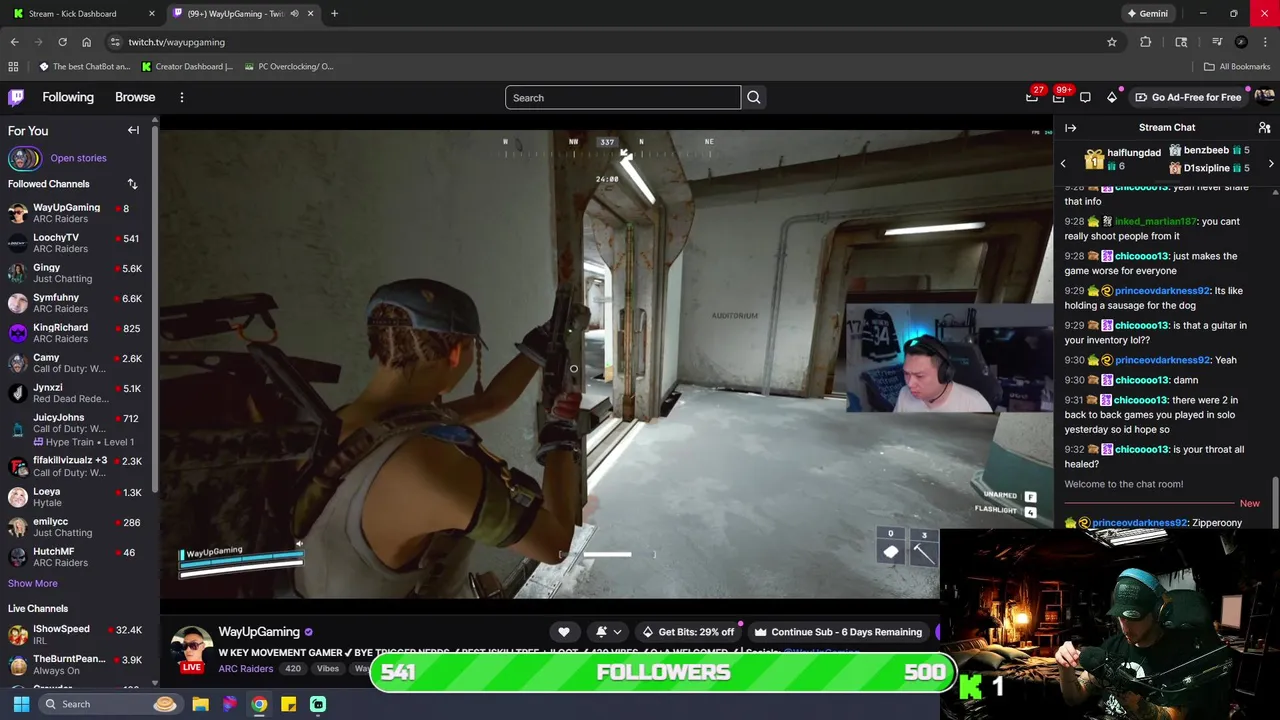The width and height of the screenshot is (1280, 720).
Task: Open the Get Bits diamond icon in top nav
Action: click(1111, 97)
